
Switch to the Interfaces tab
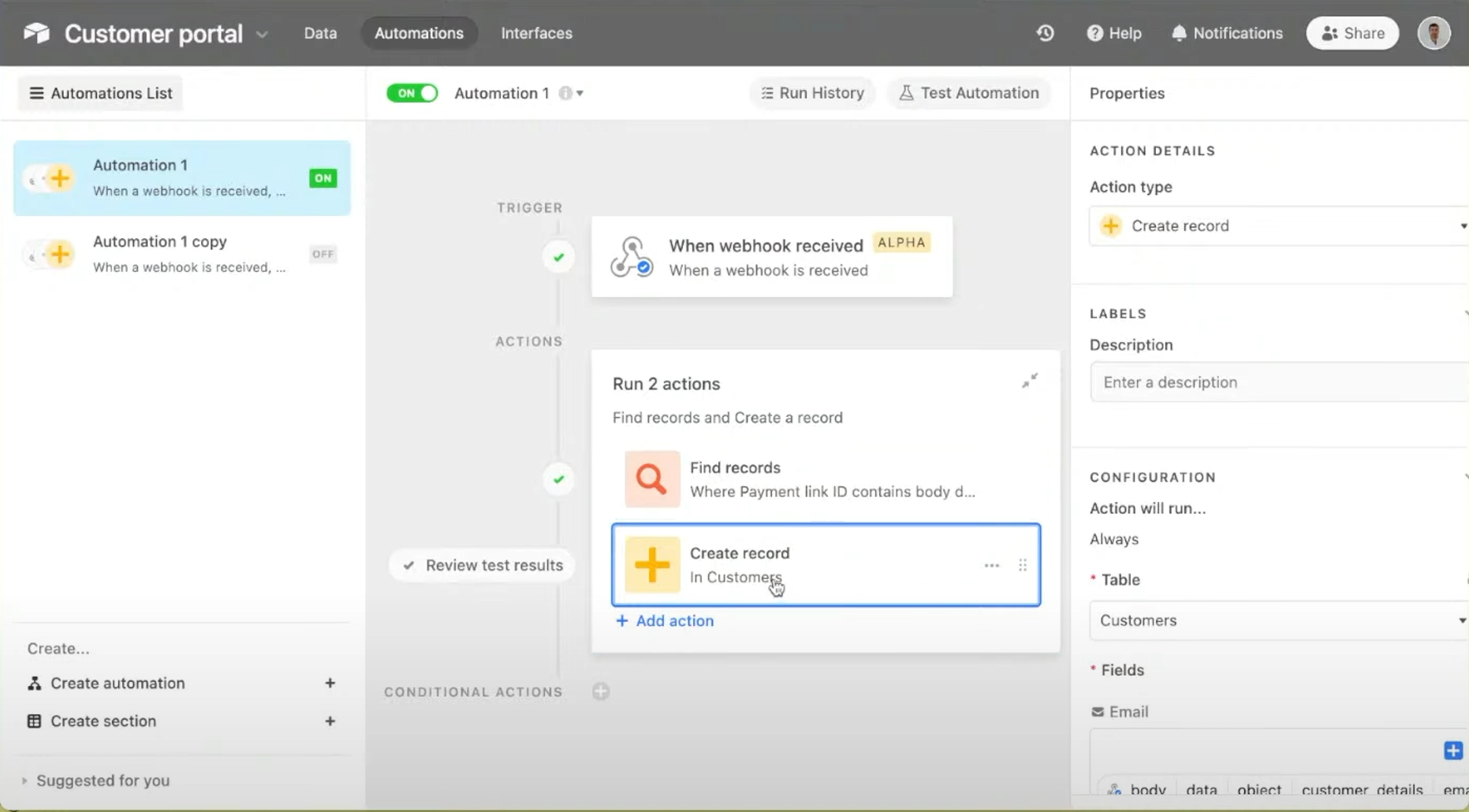point(536,33)
